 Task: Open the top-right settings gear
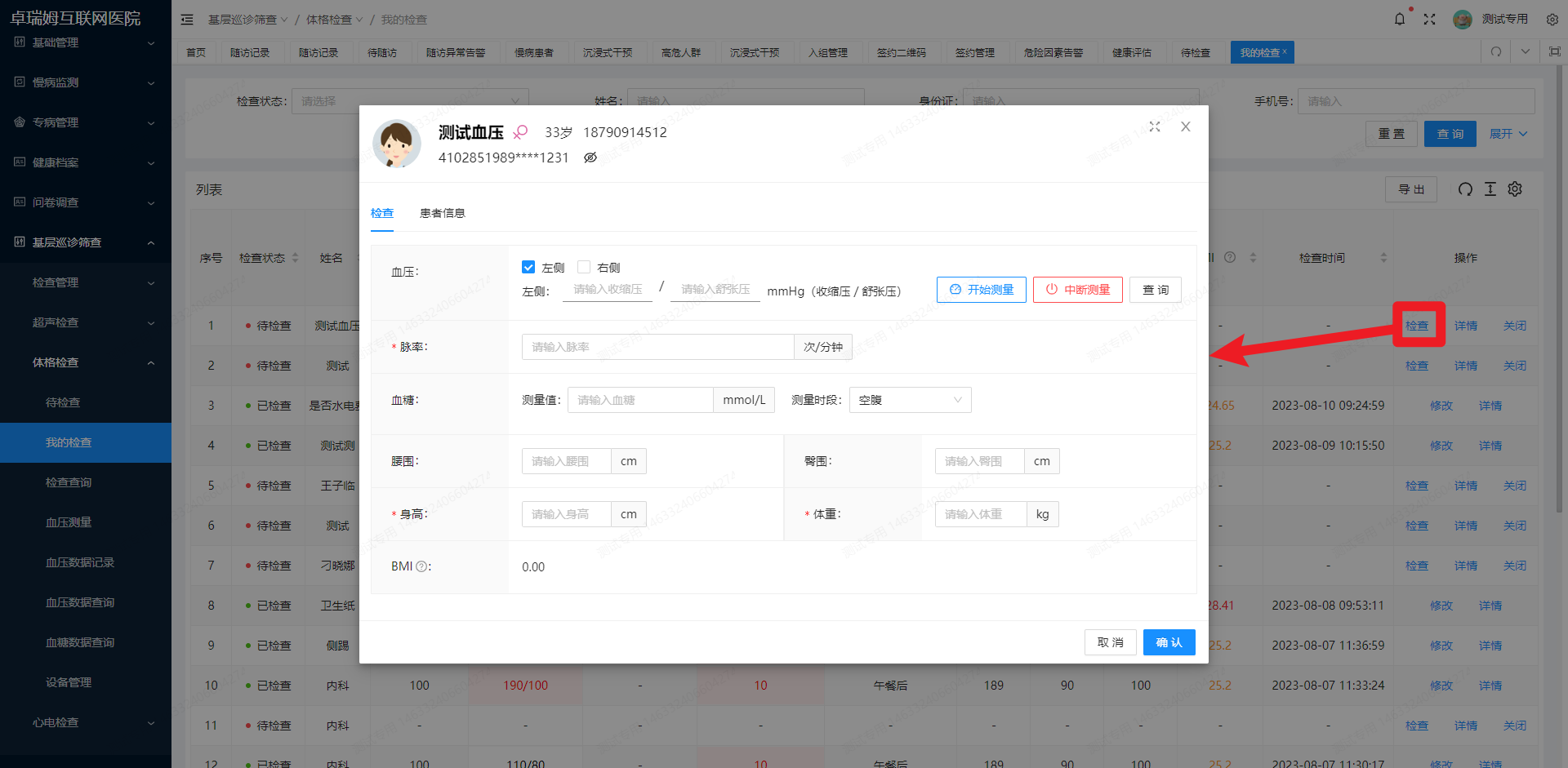[x=1552, y=20]
